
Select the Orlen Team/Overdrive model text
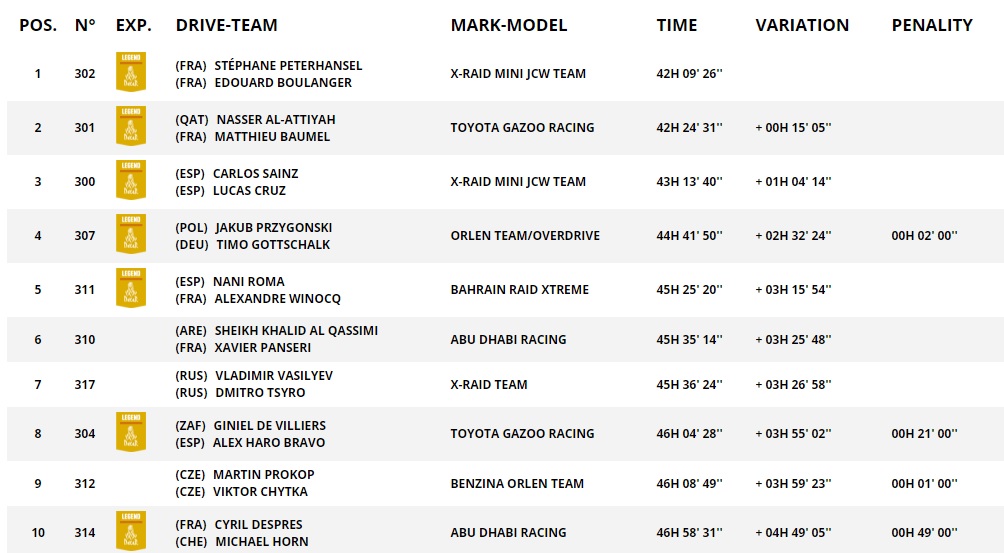click(x=525, y=235)
